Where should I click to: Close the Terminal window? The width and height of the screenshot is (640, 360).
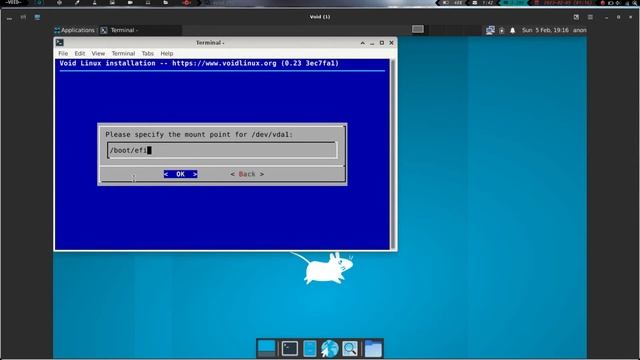tap(391, 42)
